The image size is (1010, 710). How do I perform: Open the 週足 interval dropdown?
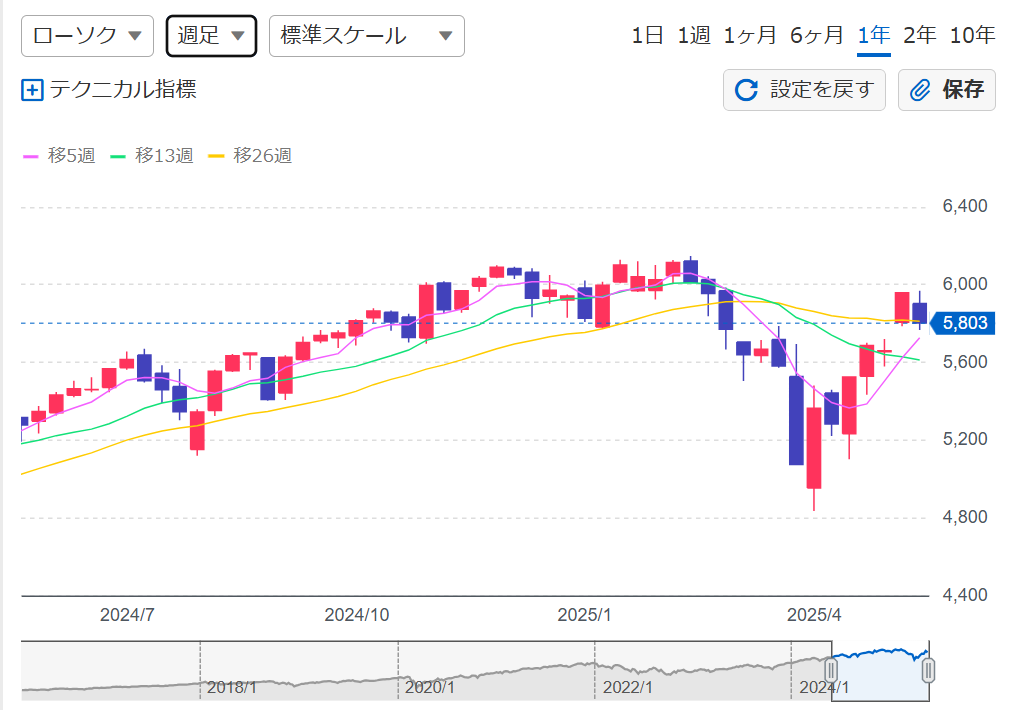tap(211, 35)
